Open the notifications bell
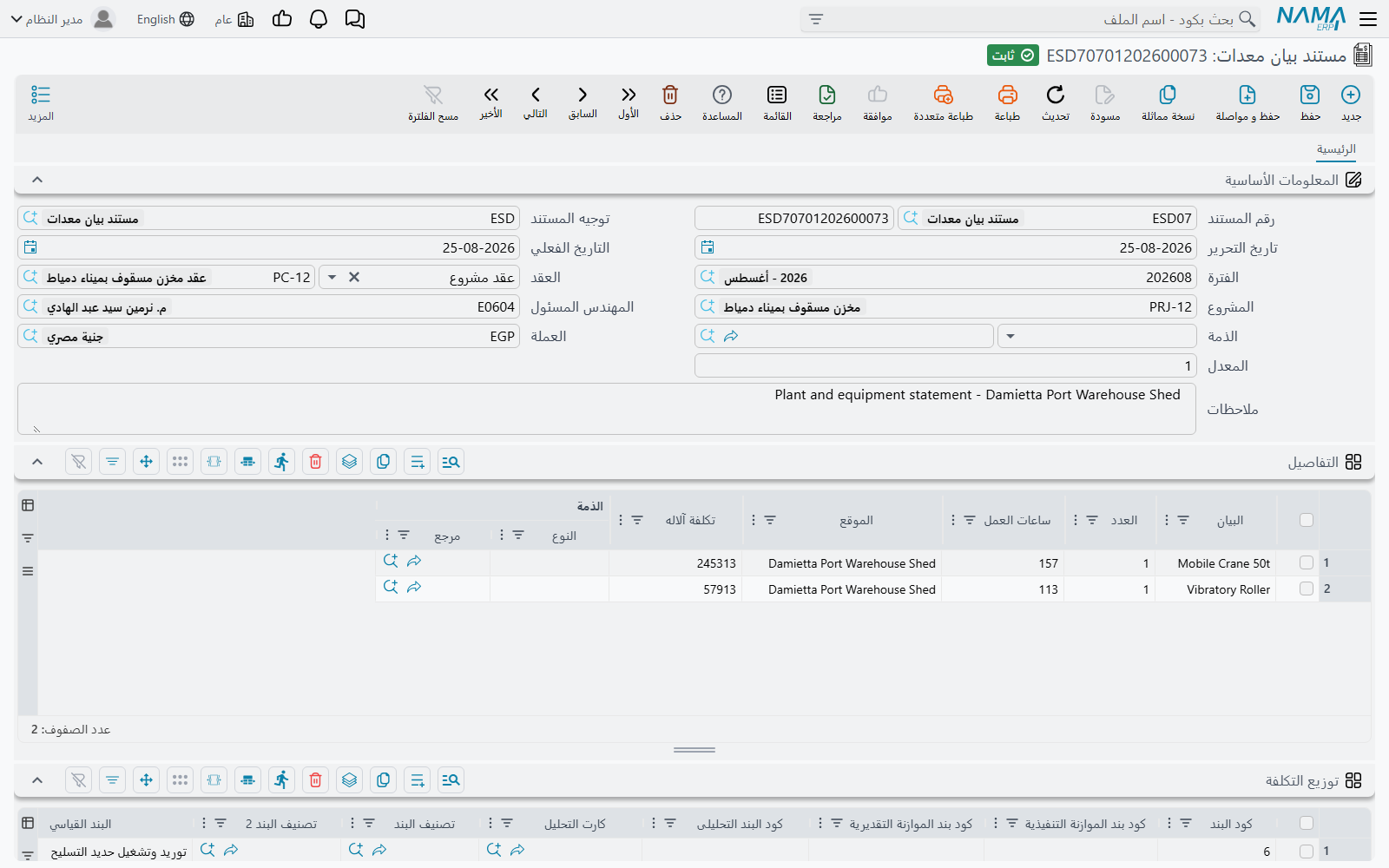This screenshot has height=868, width=1389. coord(319,19)
